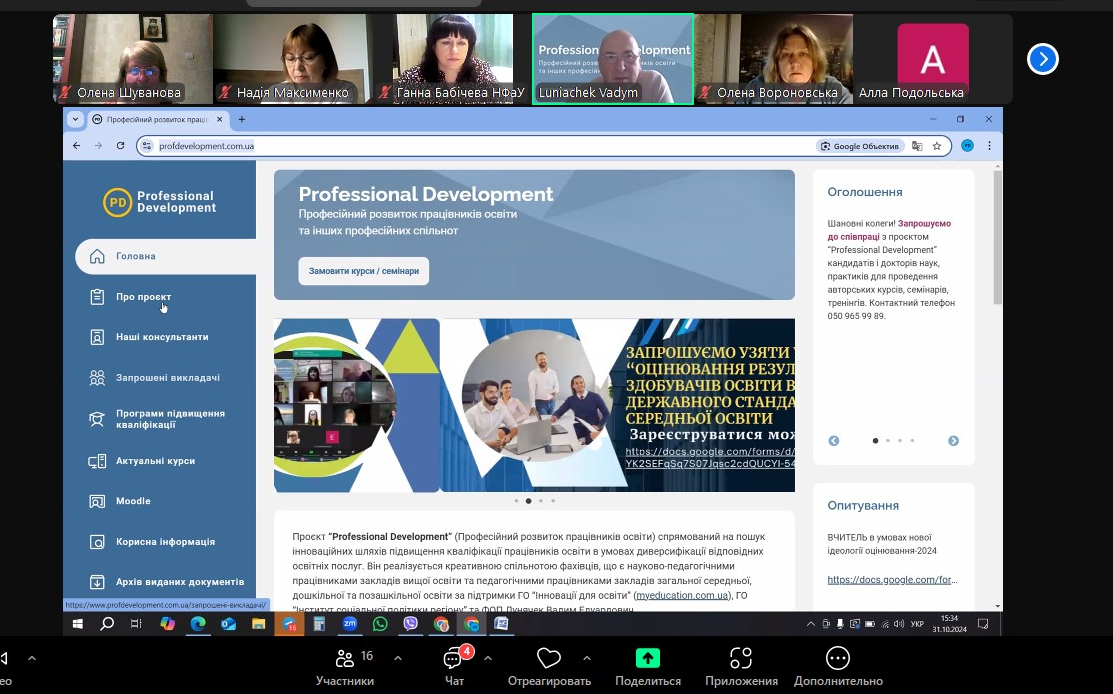Go back in the Chrome browser
The height and width of the screenshot is (694, 1113).
click(77, 145)
